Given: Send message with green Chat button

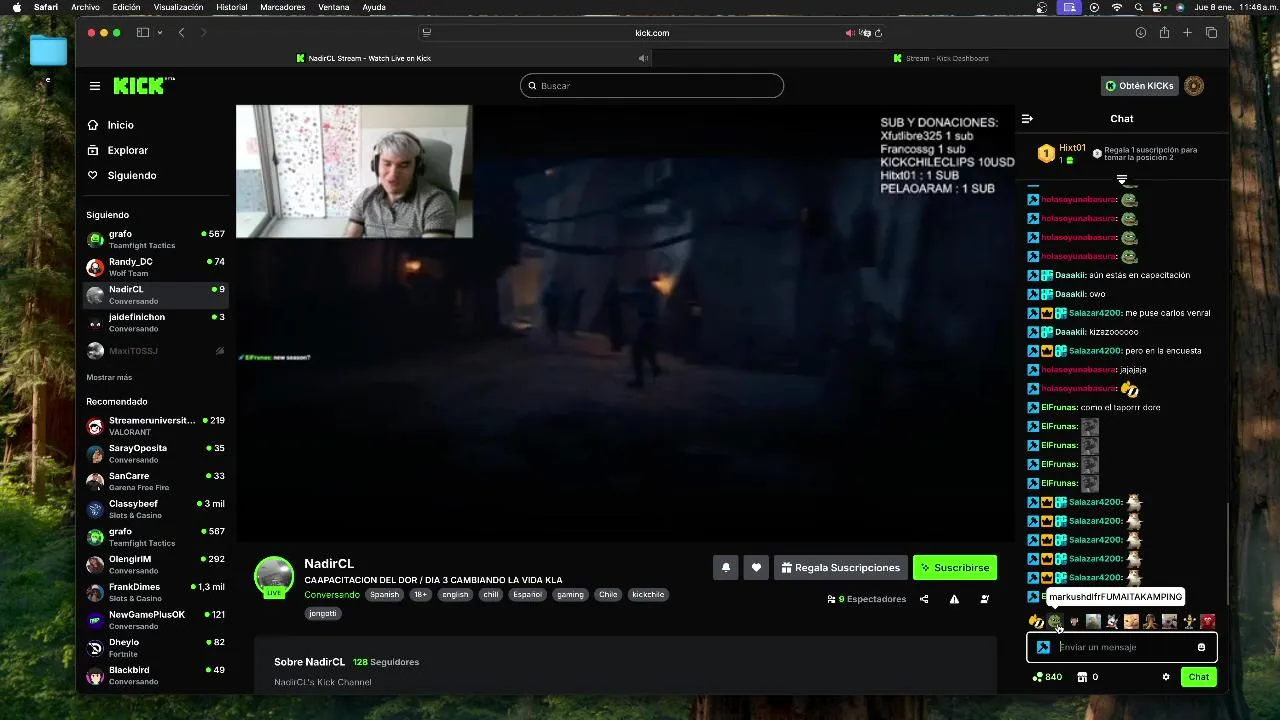Looking at the screenshot, I should (1199, 677).
